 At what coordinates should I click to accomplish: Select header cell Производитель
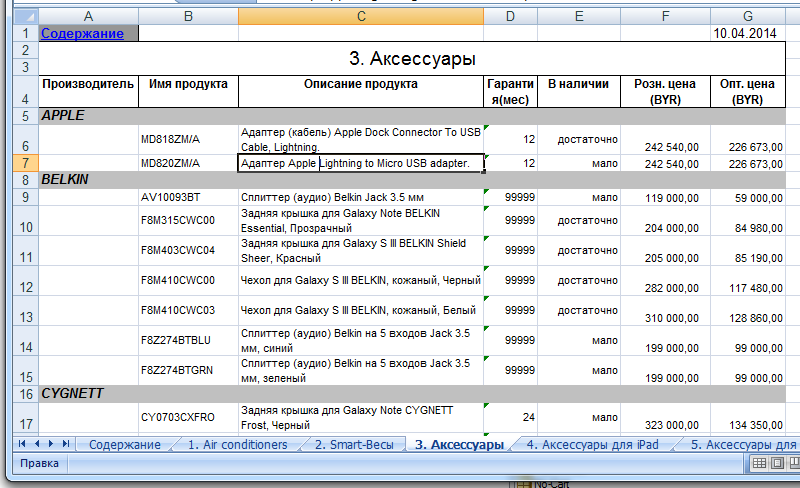pyautogui.click(x=88, y=92)
